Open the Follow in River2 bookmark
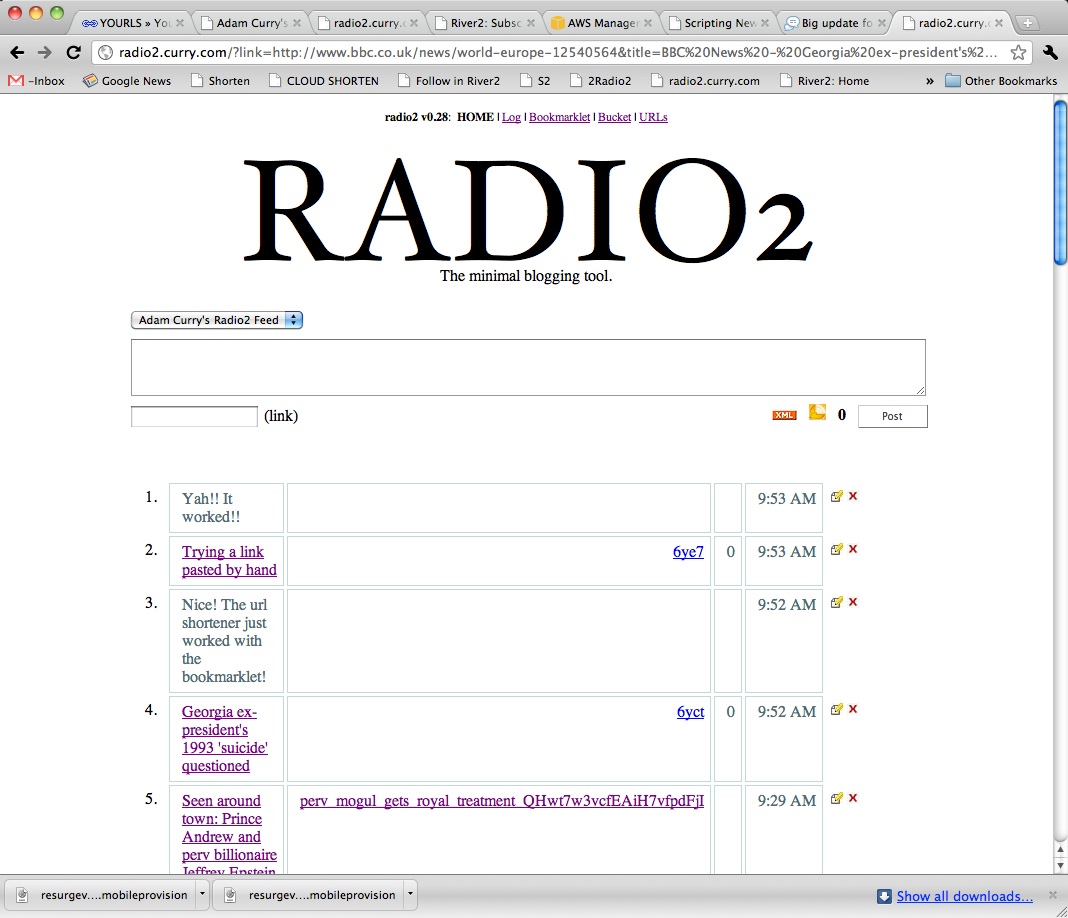 point(449,81)
